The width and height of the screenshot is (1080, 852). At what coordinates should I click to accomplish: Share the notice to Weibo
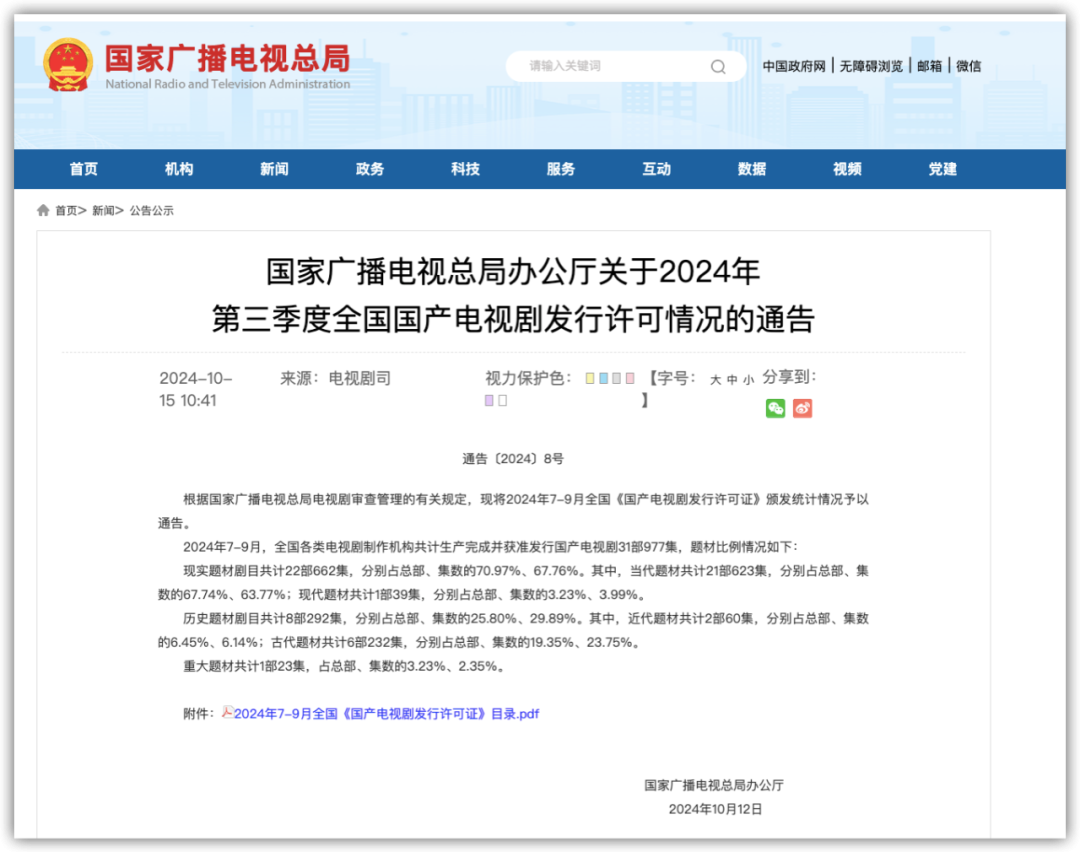[x=802, y=408]
